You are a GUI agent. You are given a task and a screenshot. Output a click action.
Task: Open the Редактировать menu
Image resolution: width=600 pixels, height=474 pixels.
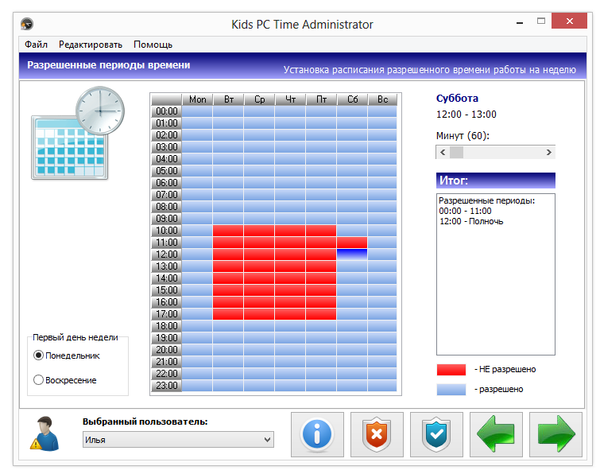(90, 45)
